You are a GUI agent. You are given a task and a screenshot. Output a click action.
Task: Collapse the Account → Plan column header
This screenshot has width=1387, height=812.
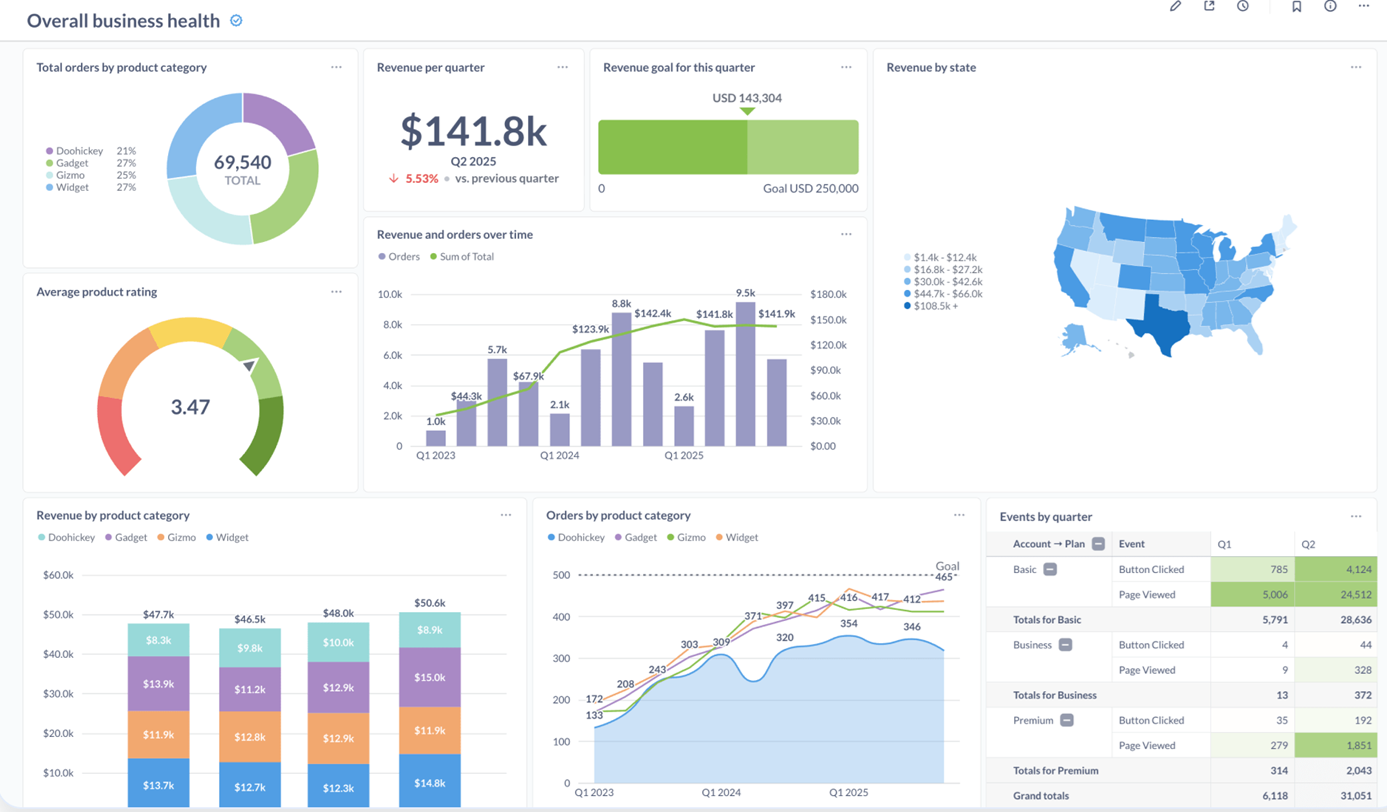pyautogui.click(x=1096, y=544)
